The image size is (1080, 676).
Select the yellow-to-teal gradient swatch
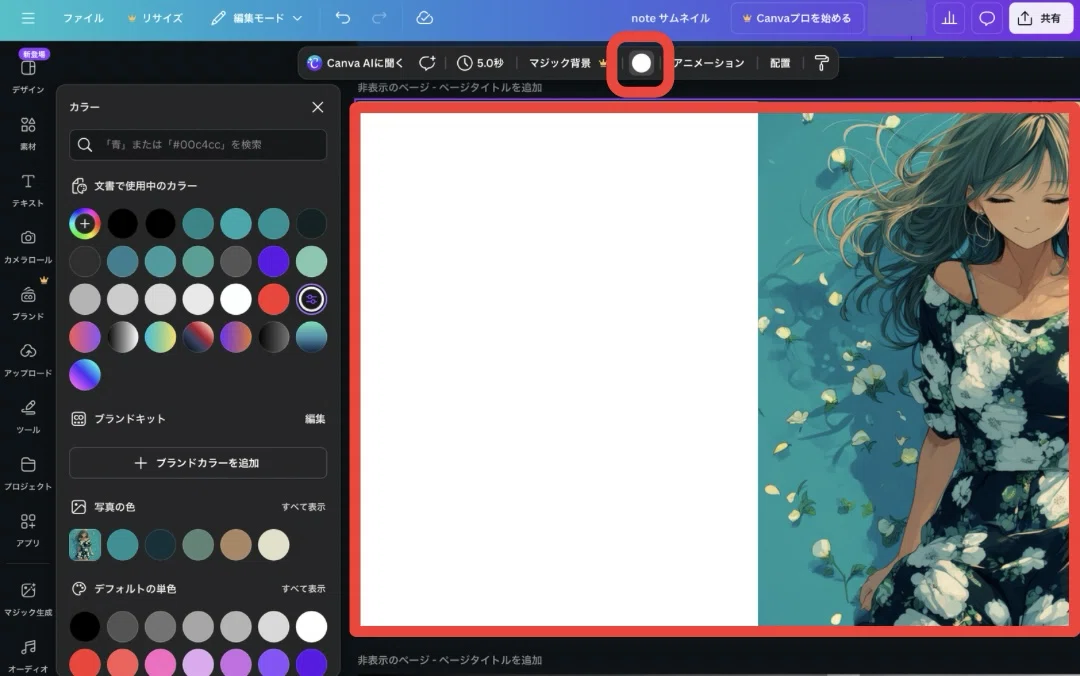[160, 337]
